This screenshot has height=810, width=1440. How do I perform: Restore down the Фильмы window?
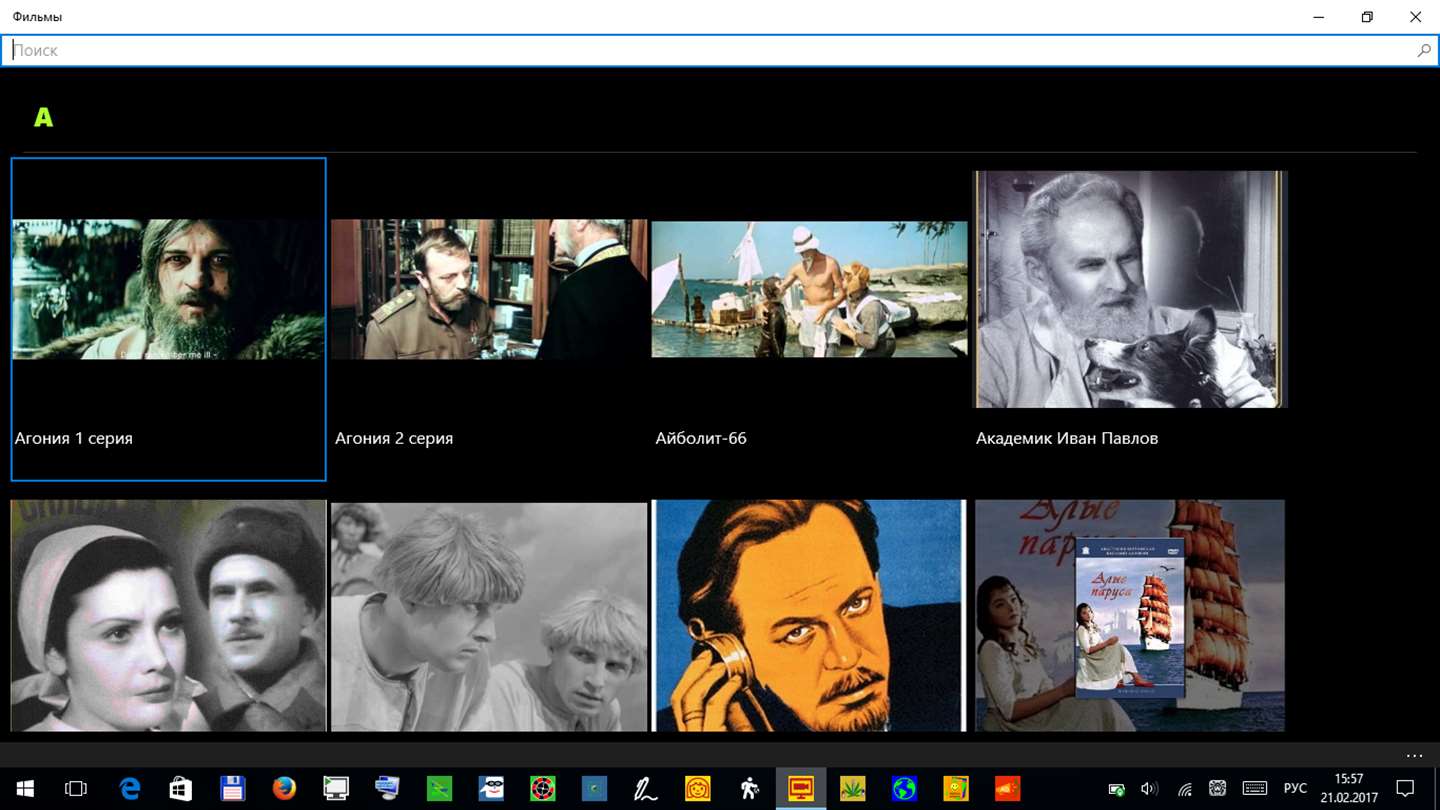pos(1367,17)
